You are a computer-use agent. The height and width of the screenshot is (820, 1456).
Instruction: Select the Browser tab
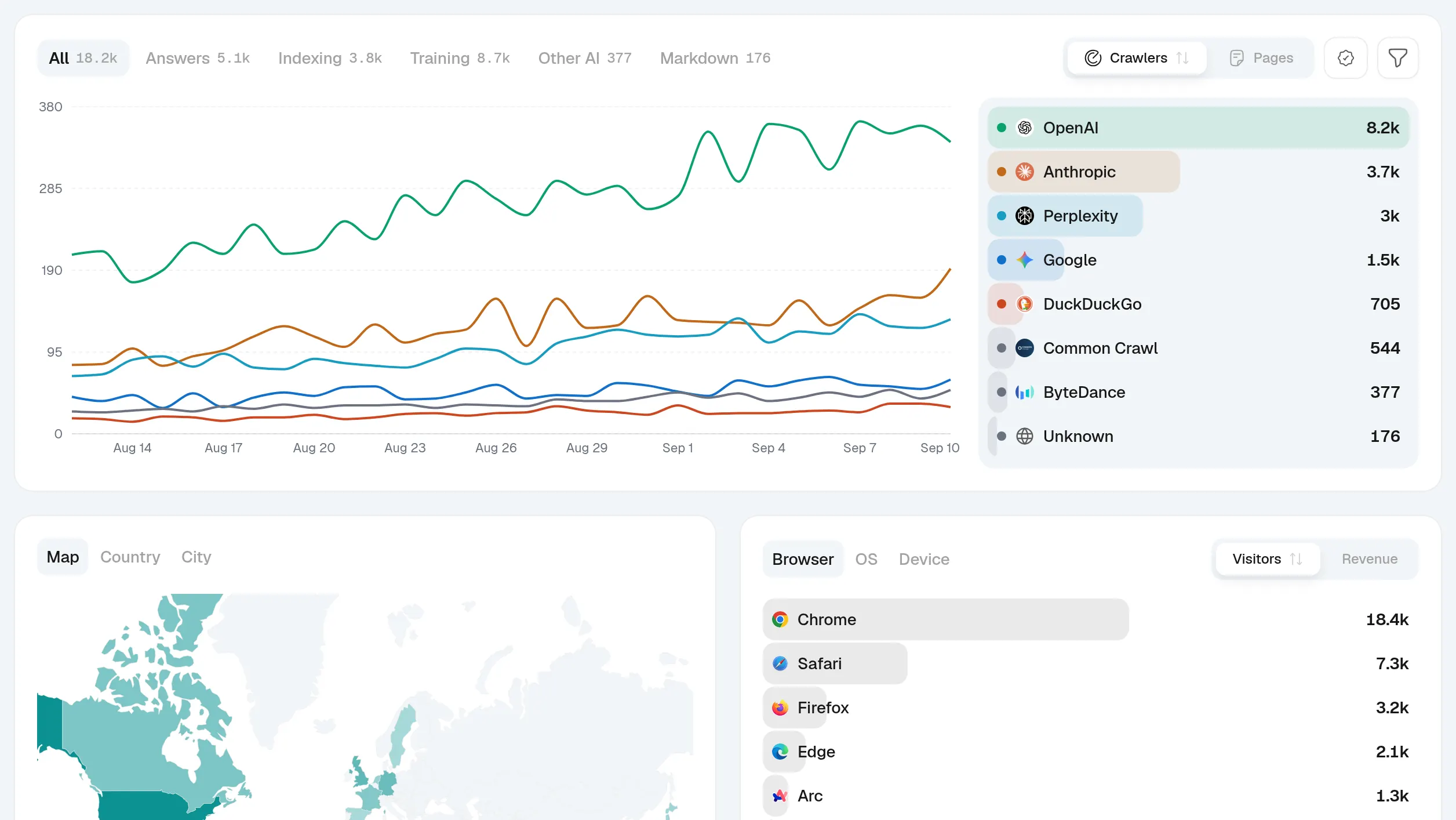[803, 559]
